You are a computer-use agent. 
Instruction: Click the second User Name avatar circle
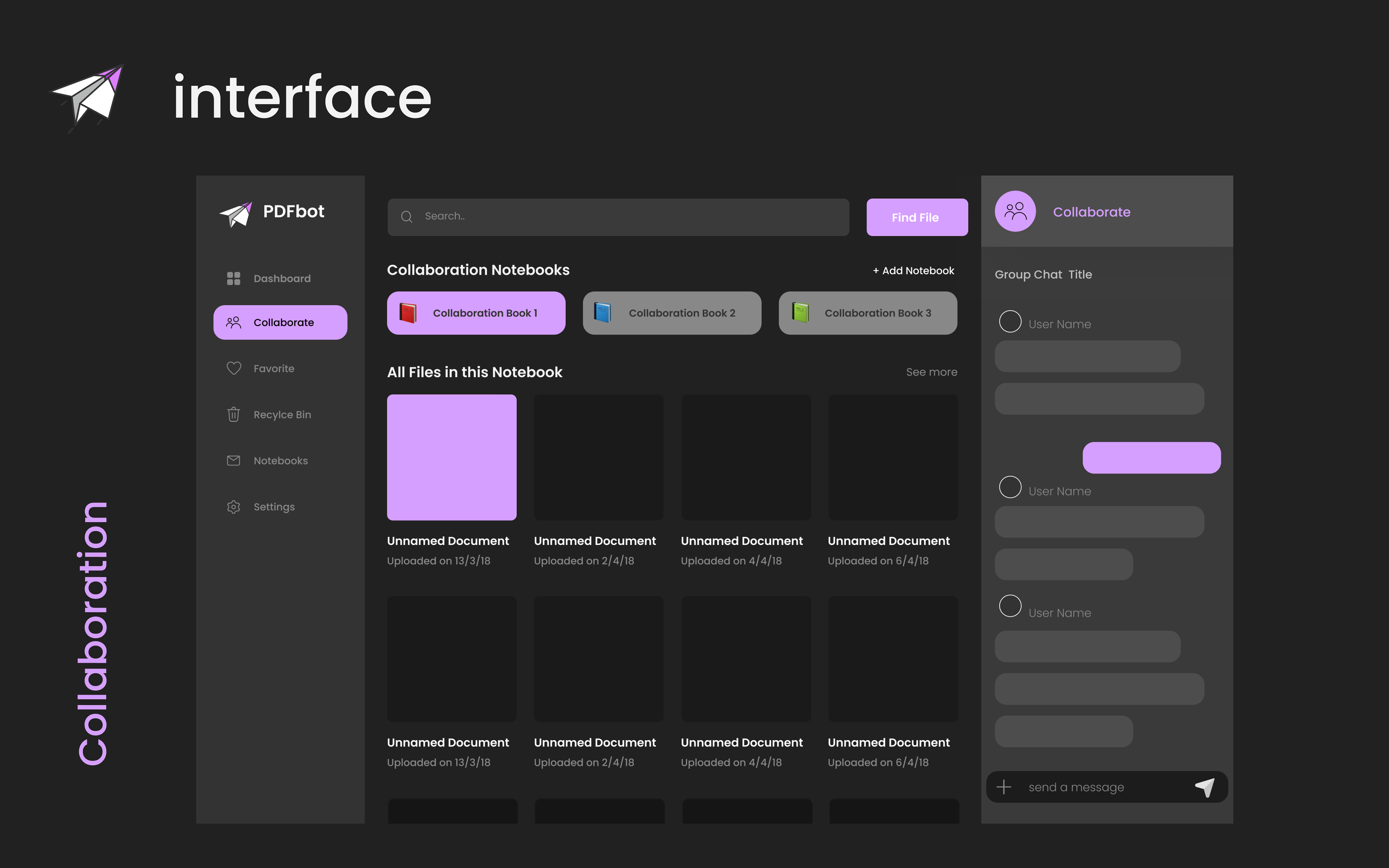point(1010,488)
